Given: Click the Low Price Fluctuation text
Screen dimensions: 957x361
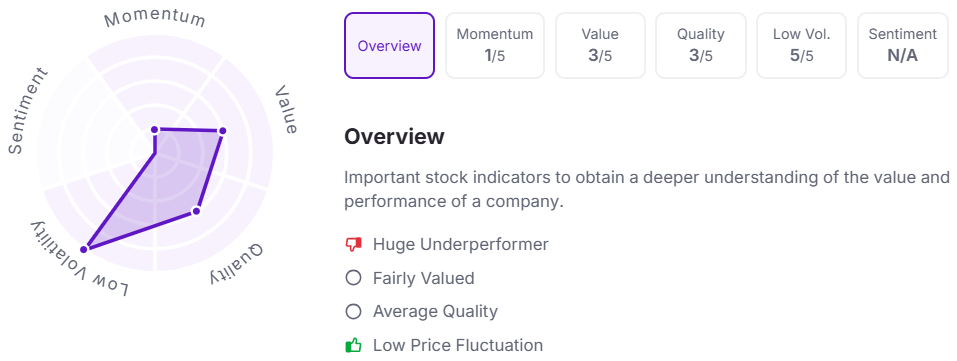Looking at the screenshot, I should click(x=458, y=346).
